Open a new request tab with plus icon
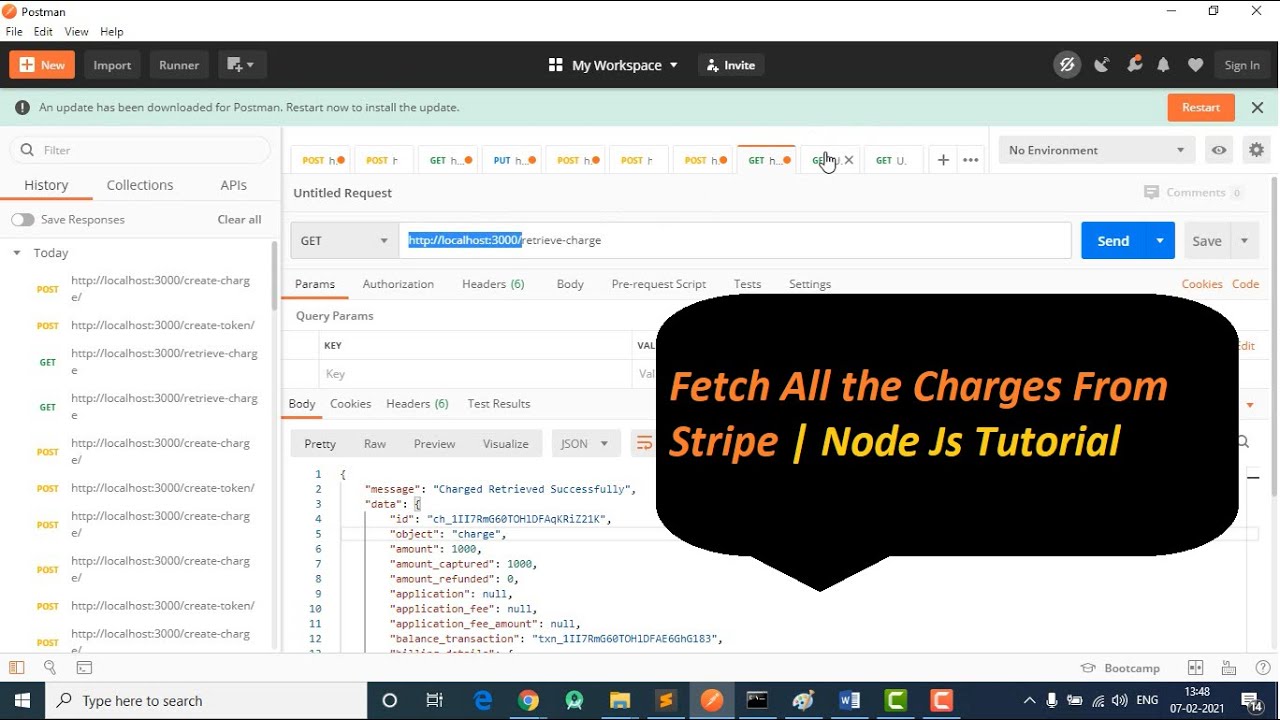The height and width of the screenshot is (720, 1280). (942, 160)
